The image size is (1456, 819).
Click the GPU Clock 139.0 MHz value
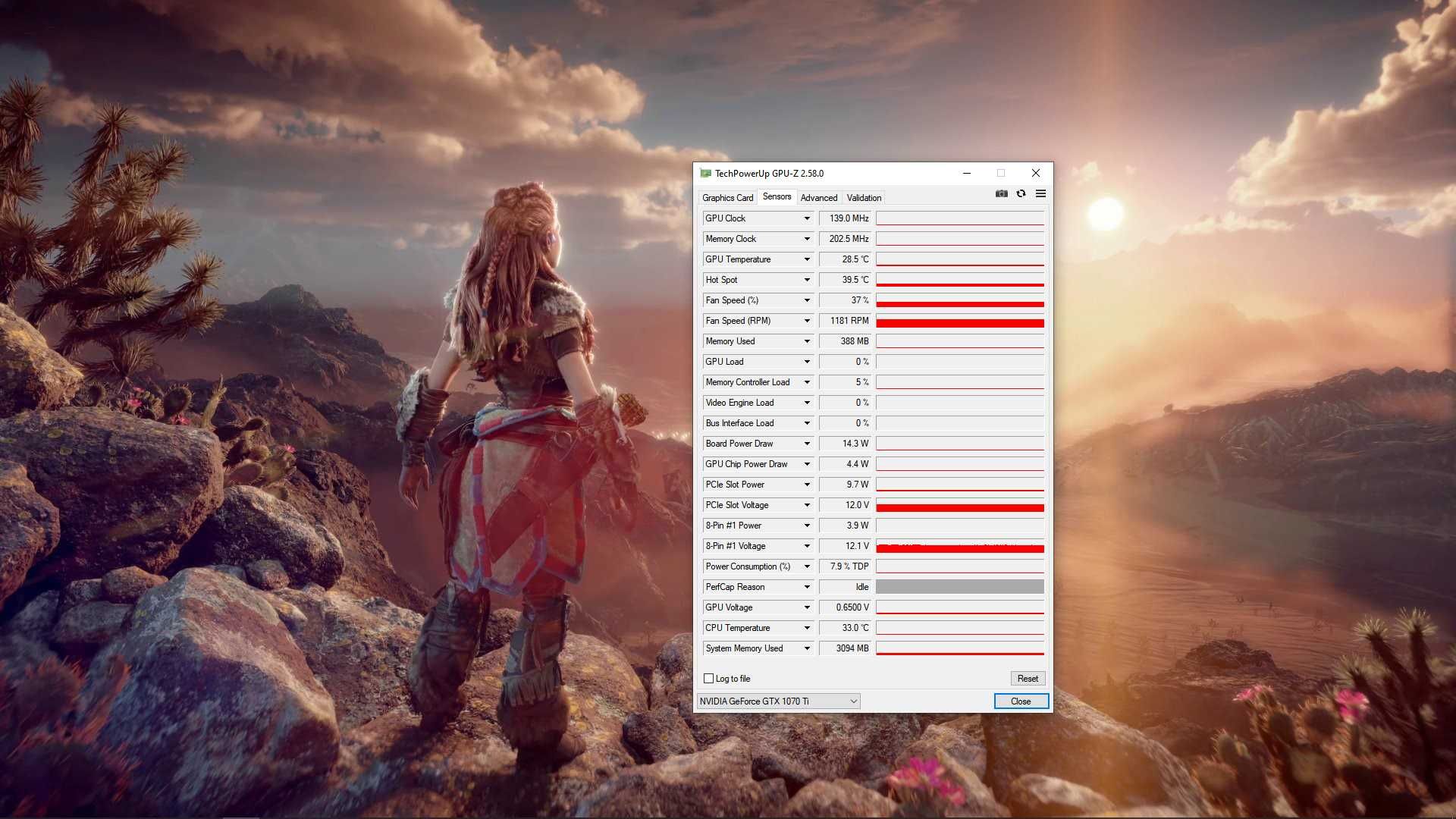846,218
